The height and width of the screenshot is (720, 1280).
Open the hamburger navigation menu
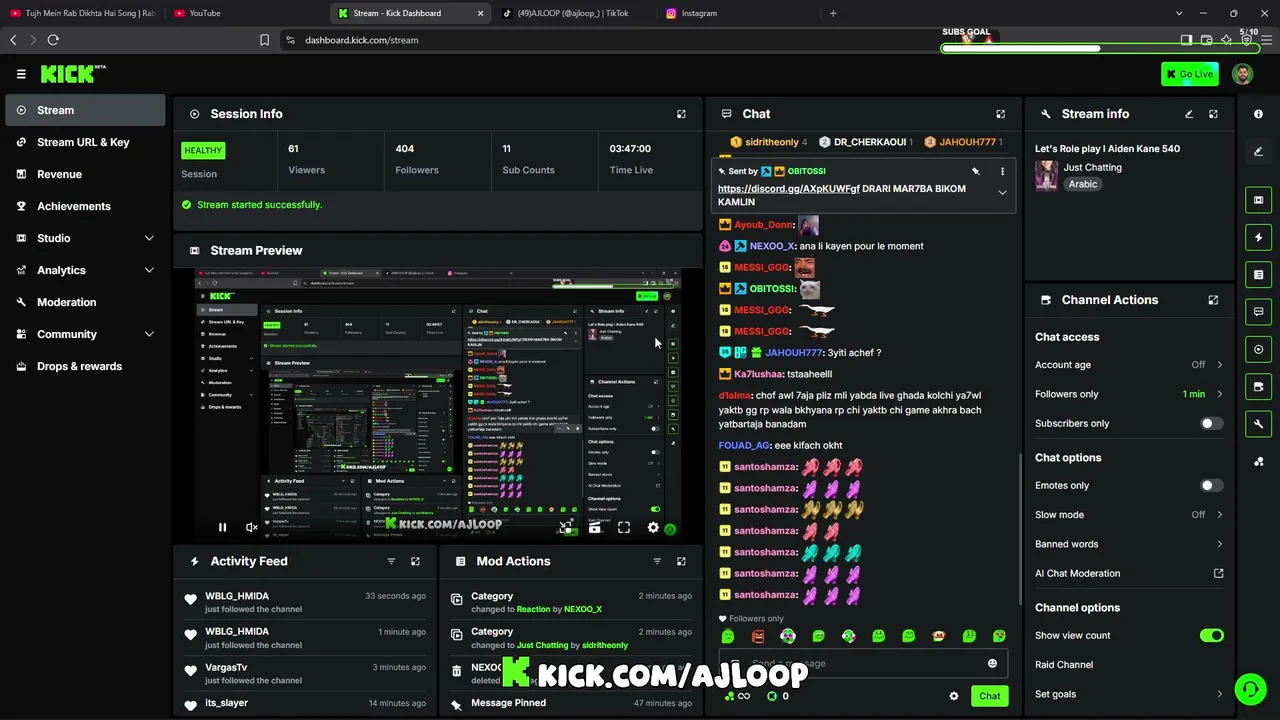[21, 74]
